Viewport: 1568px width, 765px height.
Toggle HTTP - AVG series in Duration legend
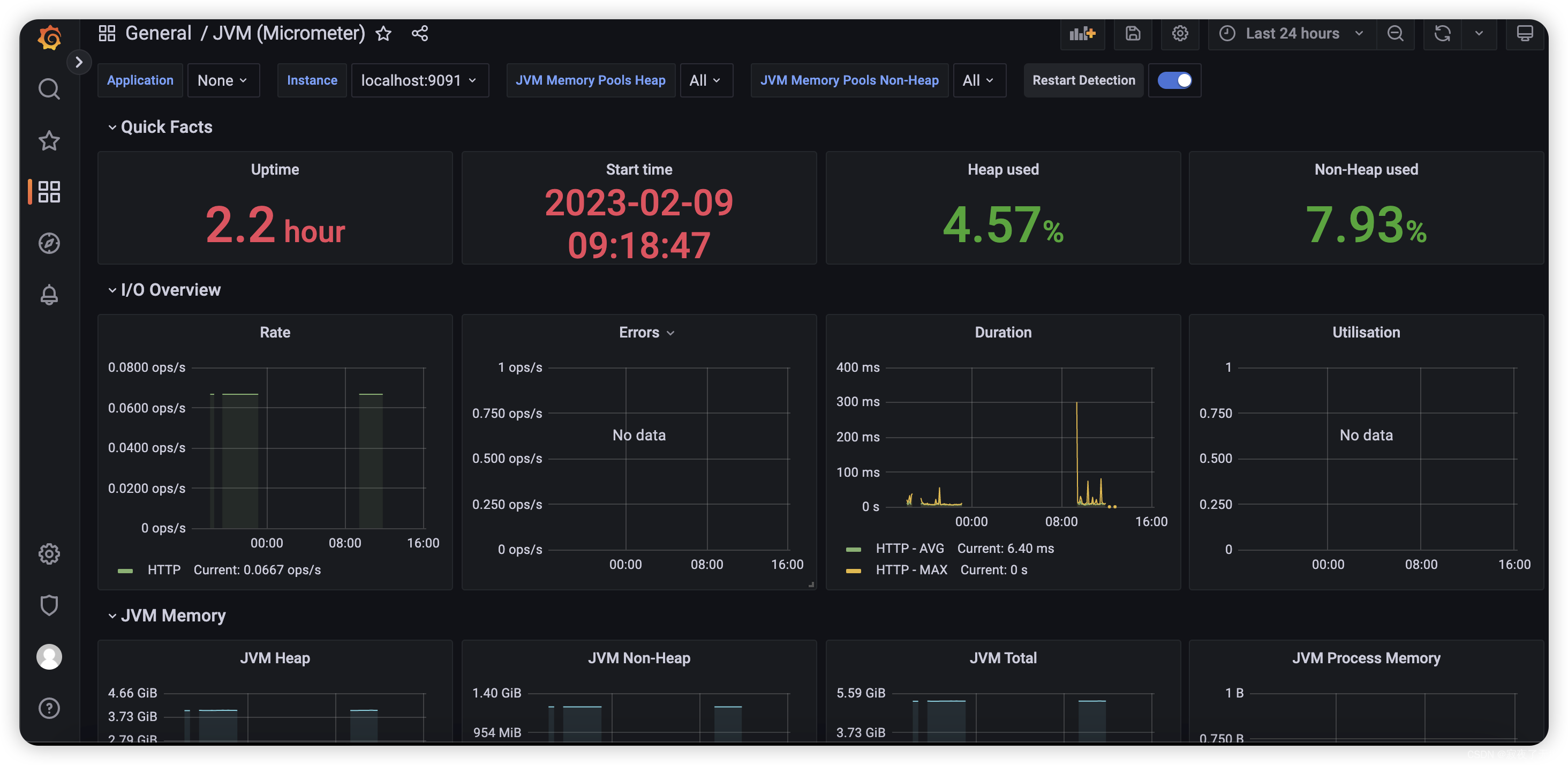(910, 549)
